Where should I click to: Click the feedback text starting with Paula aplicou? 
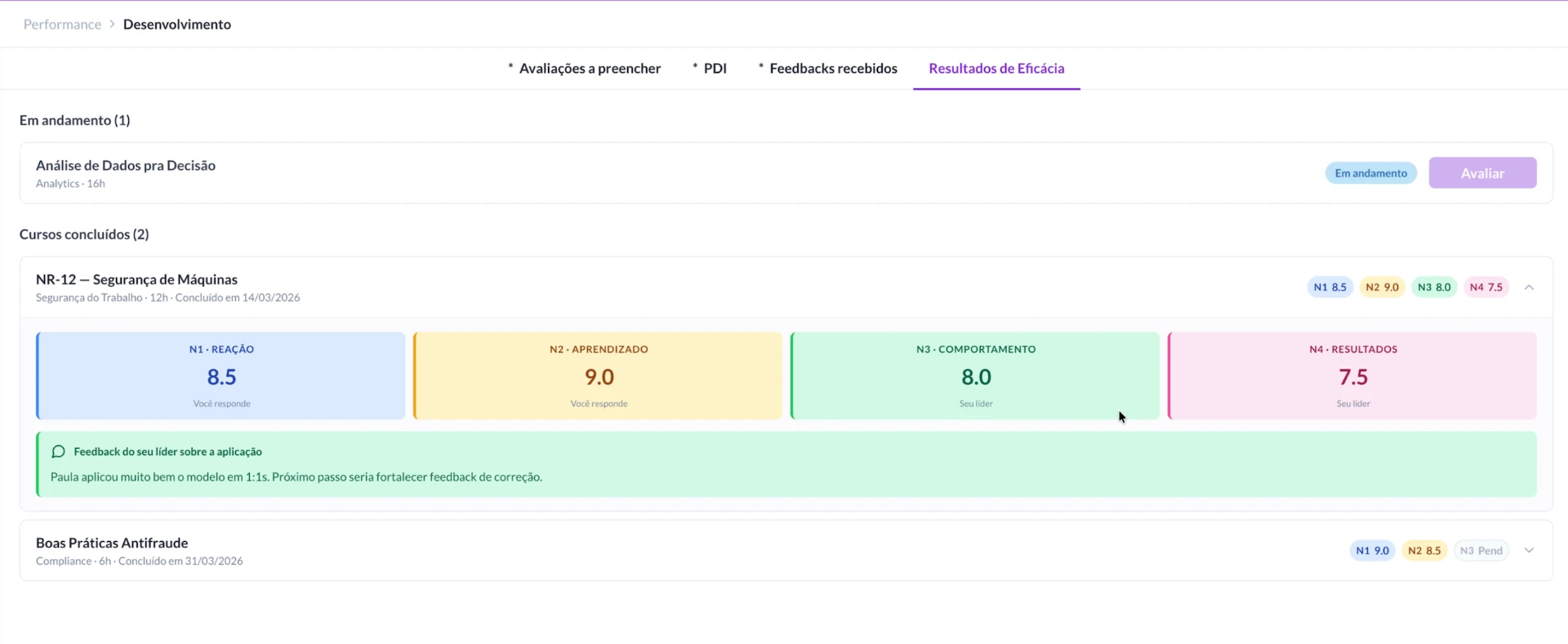point(296,476)
